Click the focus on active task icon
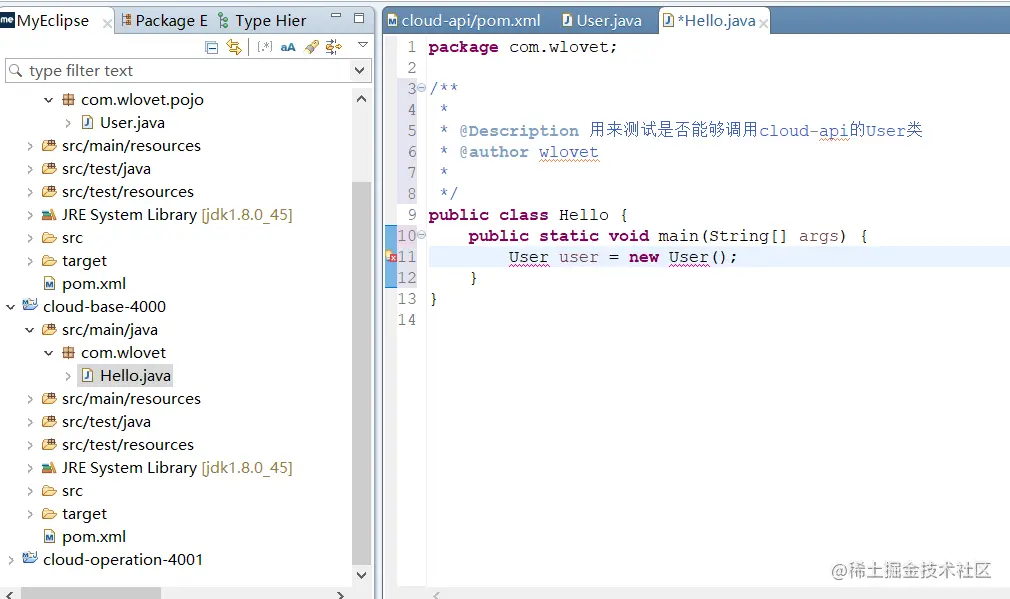The width and height of the screenshot is (1010, 599). [x=334, y=47]
